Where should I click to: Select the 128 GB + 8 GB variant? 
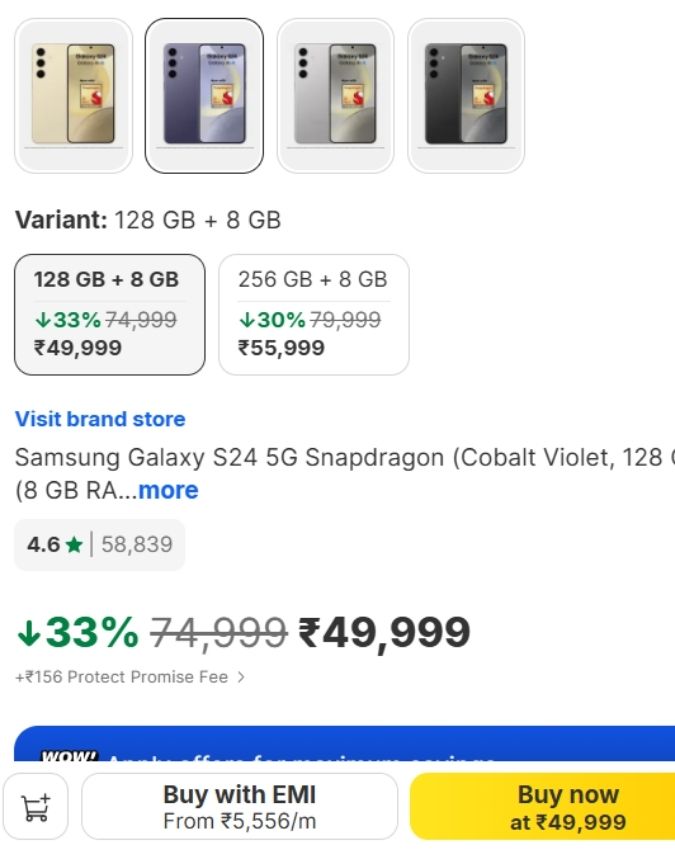(x=109, y=314)
